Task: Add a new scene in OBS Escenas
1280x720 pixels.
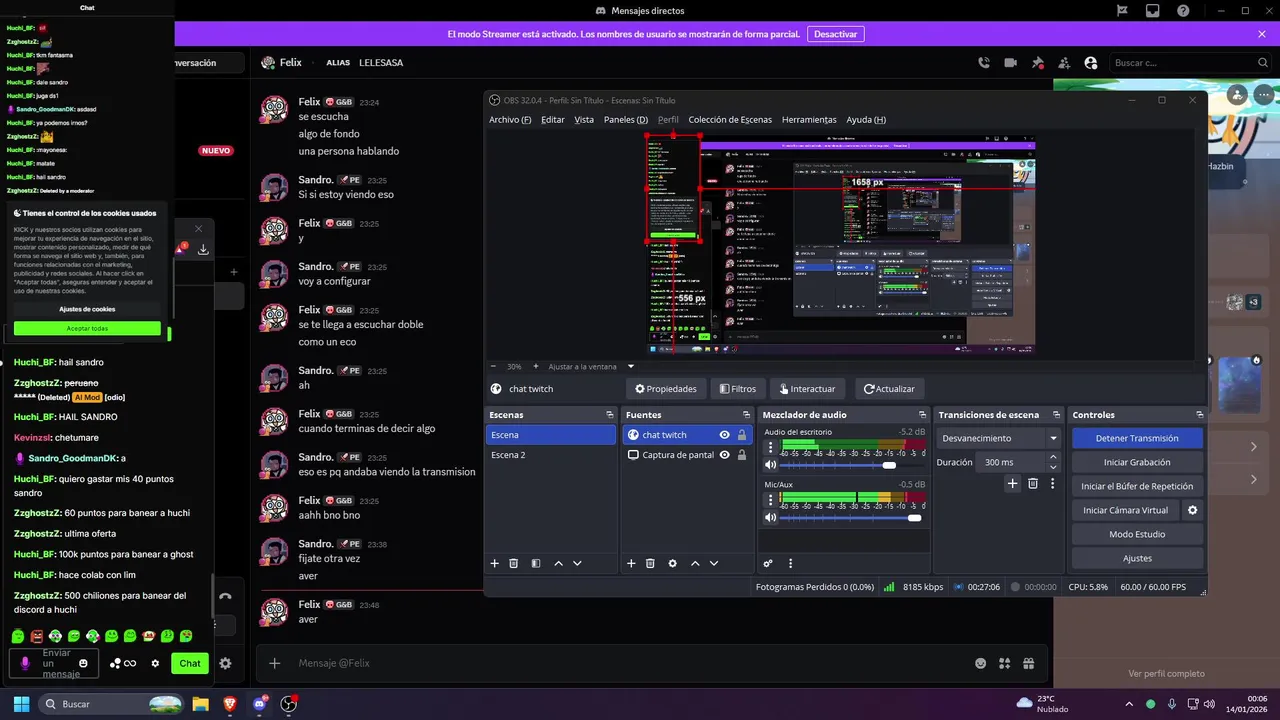Action: point(494,564)
